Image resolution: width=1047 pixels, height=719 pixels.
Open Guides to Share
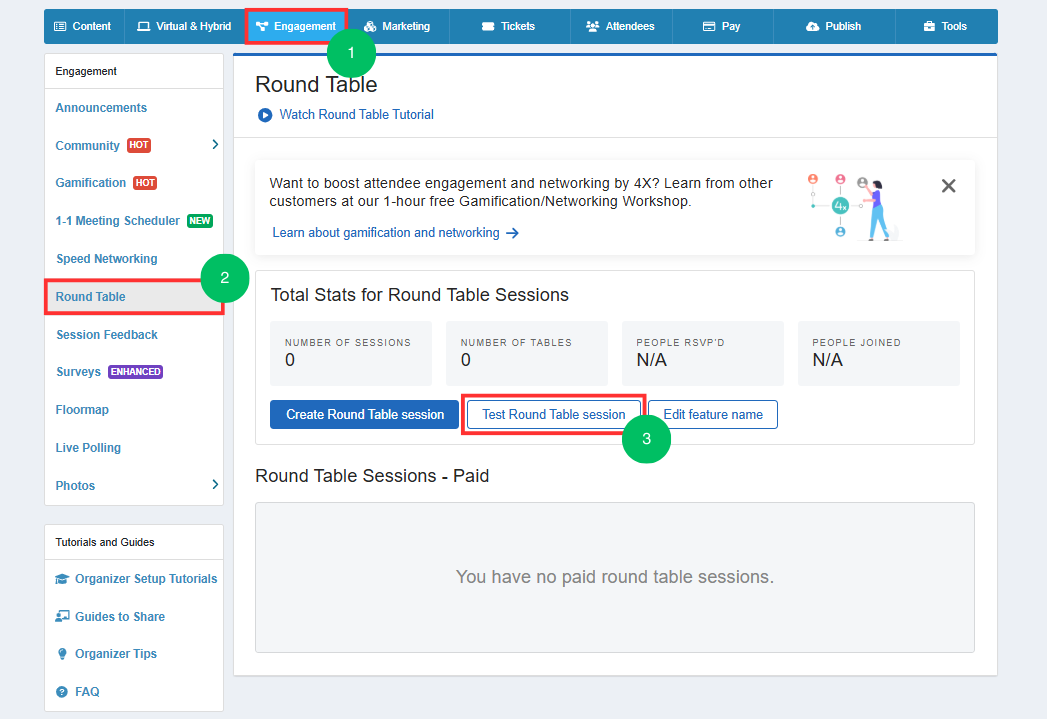(120, 617)
